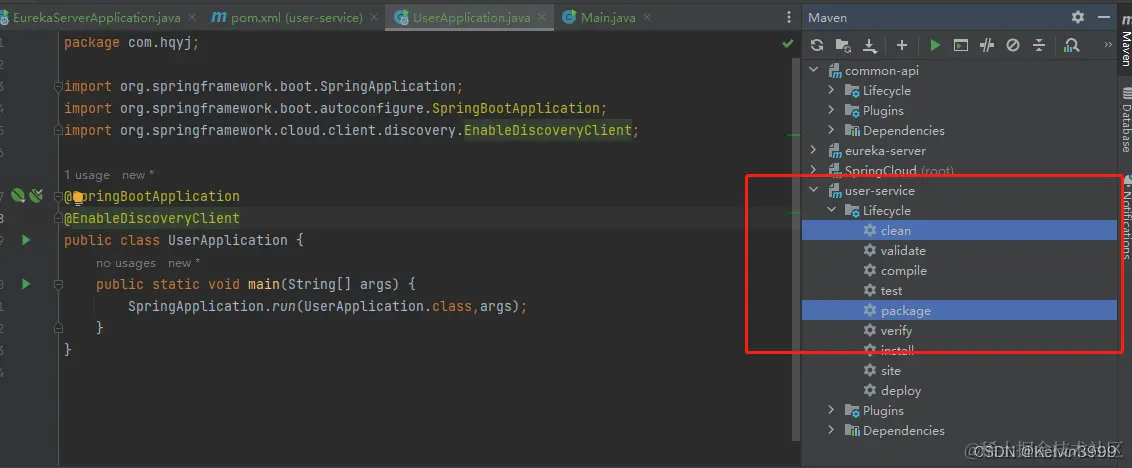Click Generate Sources and Update Folders icon

pyautogui.click(x=843, y=46)
